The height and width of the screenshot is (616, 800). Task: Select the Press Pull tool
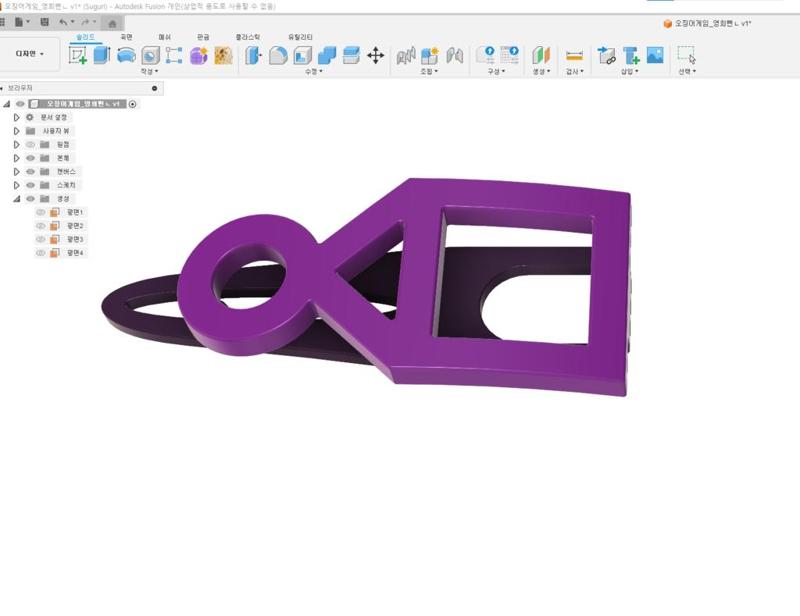(x=253, y=55)
